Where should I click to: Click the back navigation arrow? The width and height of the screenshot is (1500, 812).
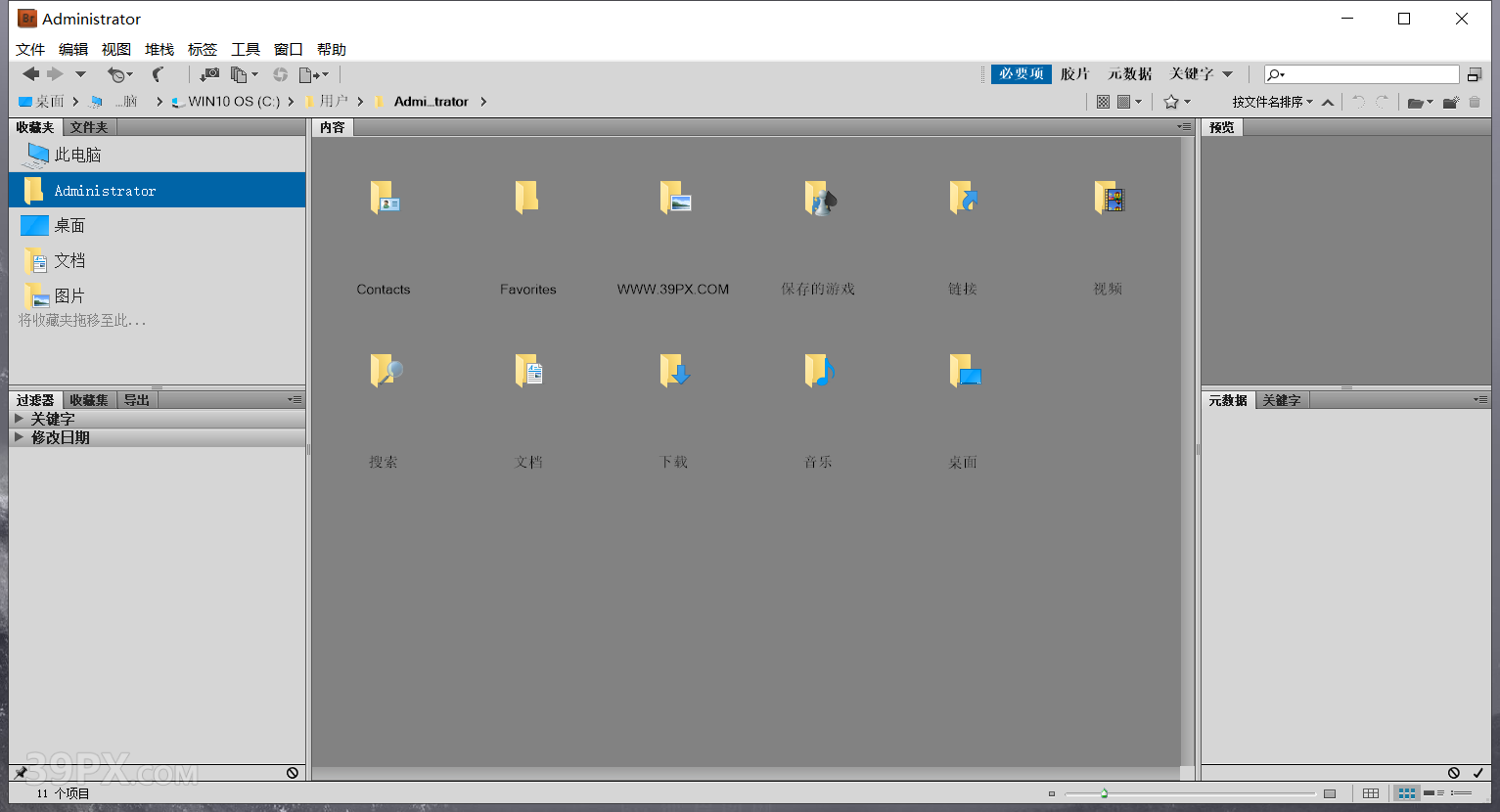pyautogui.click(x=31, y=73)
